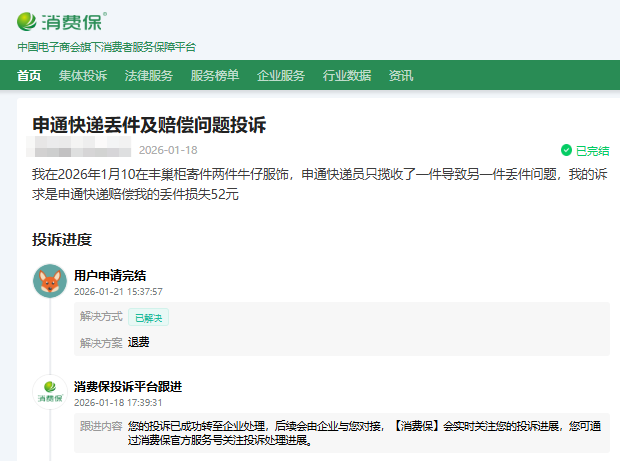
Task: Click the green 已完结 checkmark icon
Action: (x=566, y=151)
